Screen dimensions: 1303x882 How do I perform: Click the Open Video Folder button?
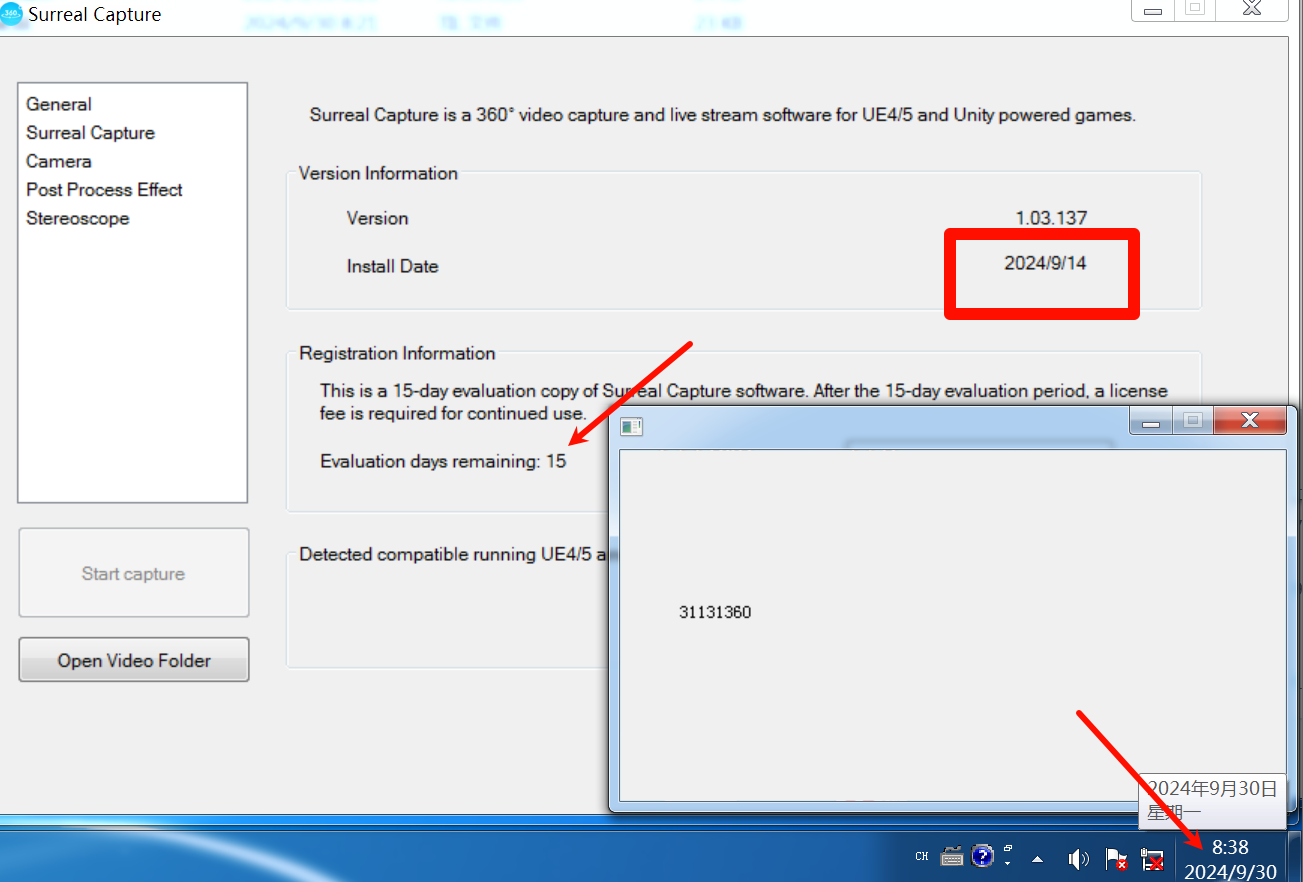[134, 661]
